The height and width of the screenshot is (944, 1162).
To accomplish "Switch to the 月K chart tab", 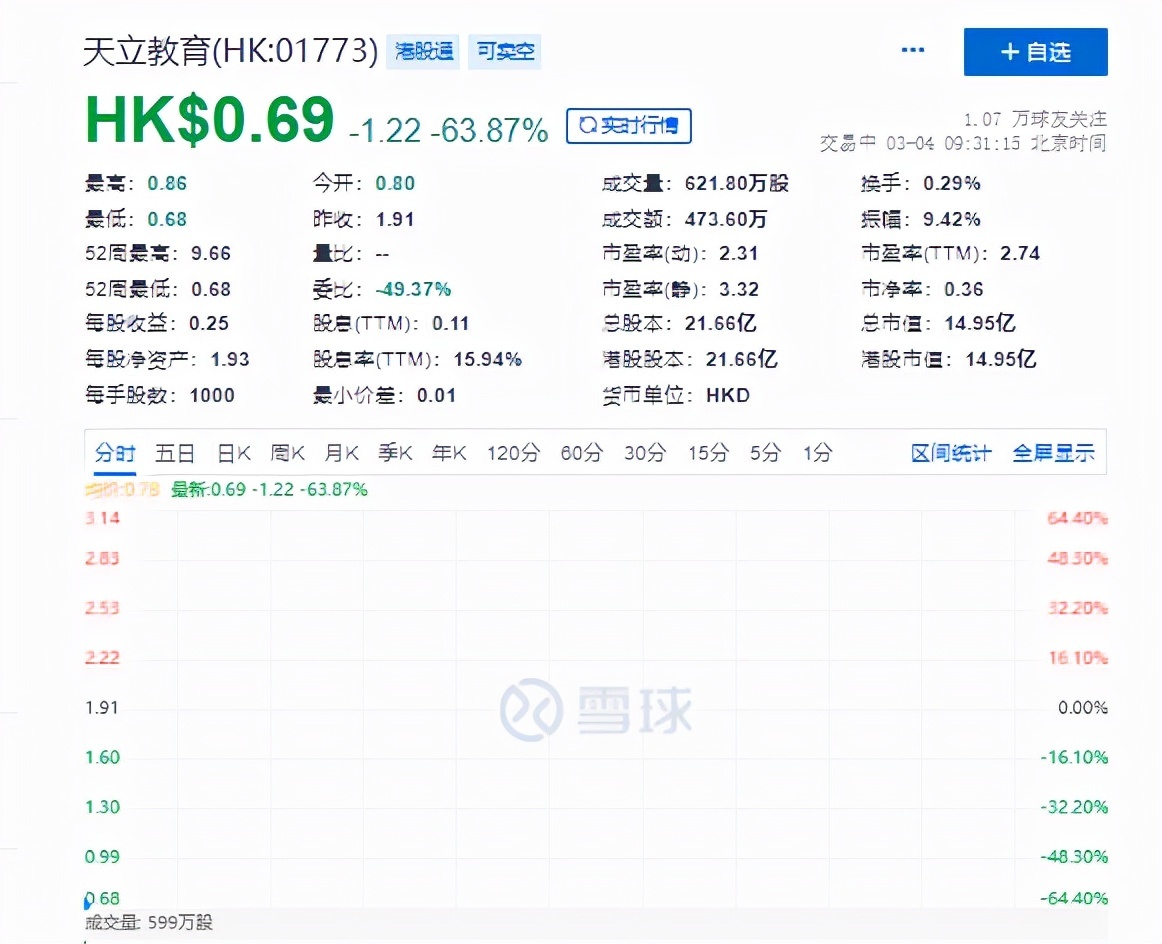I will 342,453.
